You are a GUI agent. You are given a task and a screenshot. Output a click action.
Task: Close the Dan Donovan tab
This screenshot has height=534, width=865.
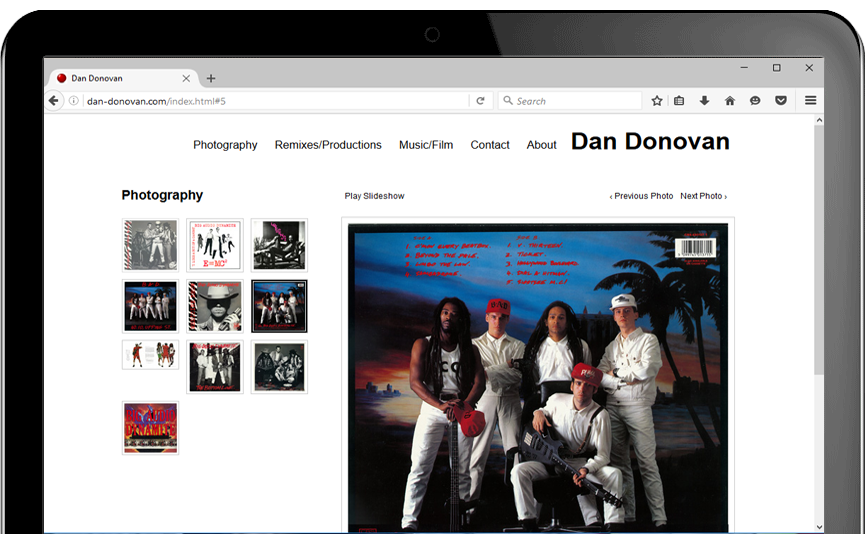[x=186, y=78]
